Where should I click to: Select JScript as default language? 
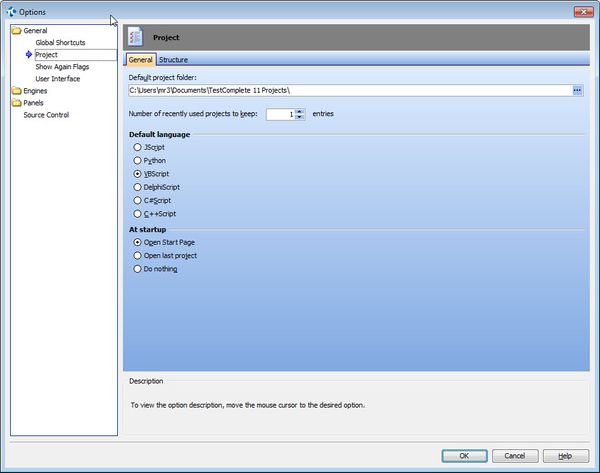[x=138, y=147]
